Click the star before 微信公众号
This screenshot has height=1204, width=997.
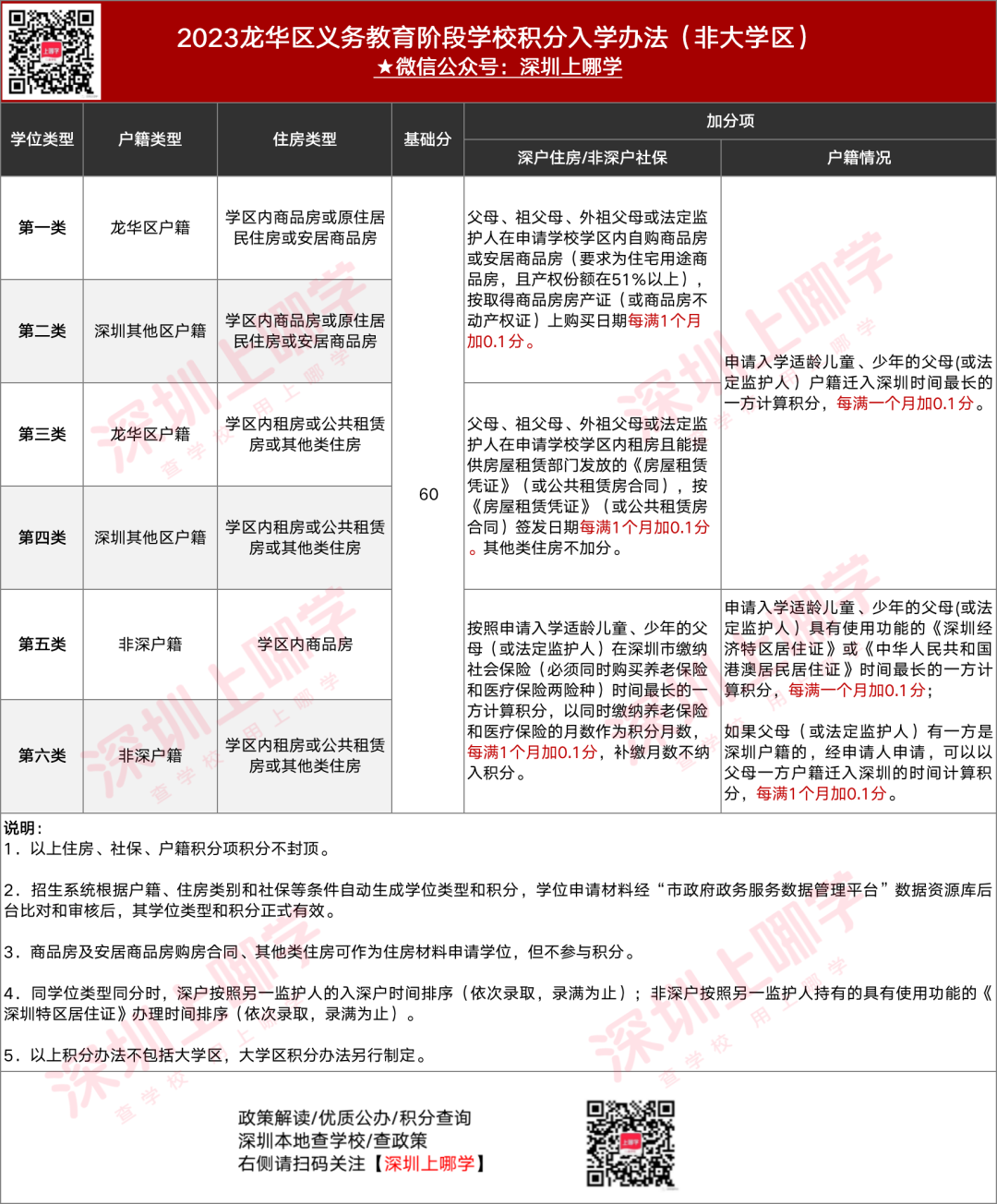384,67
